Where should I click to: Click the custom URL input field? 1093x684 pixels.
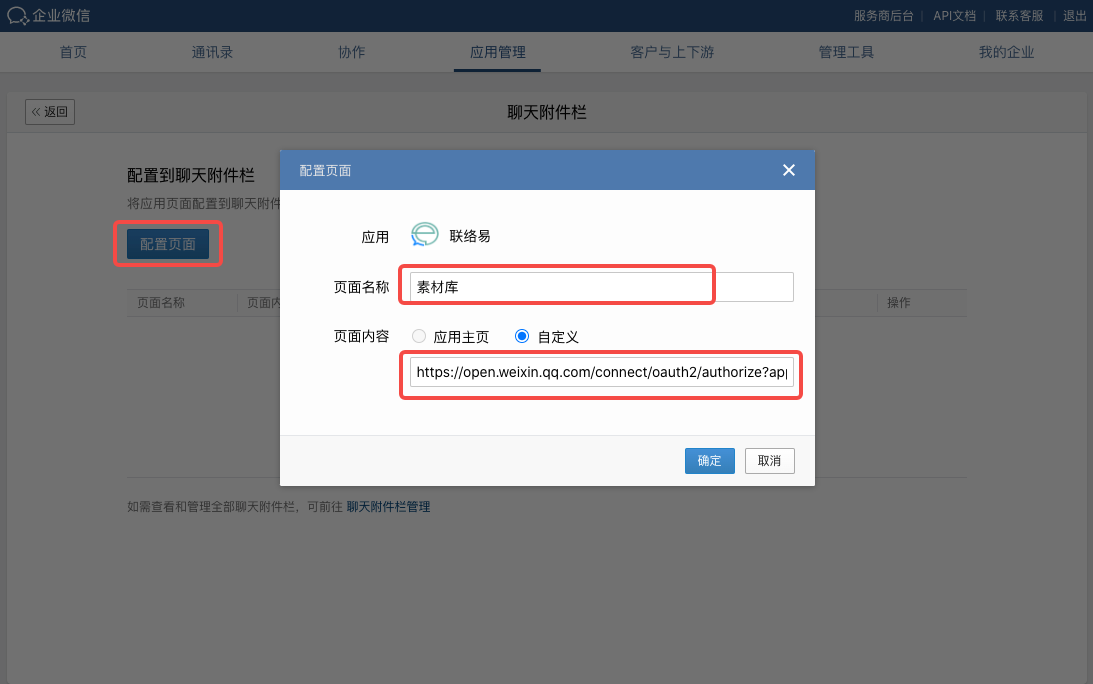pyautogui.click(x=601, y=372)
